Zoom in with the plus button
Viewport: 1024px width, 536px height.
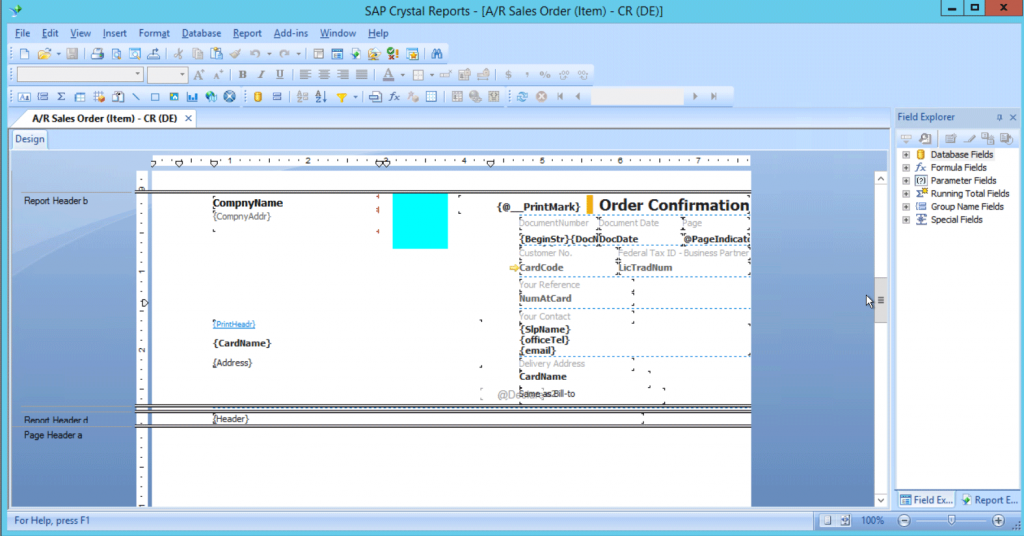[998, 520]
